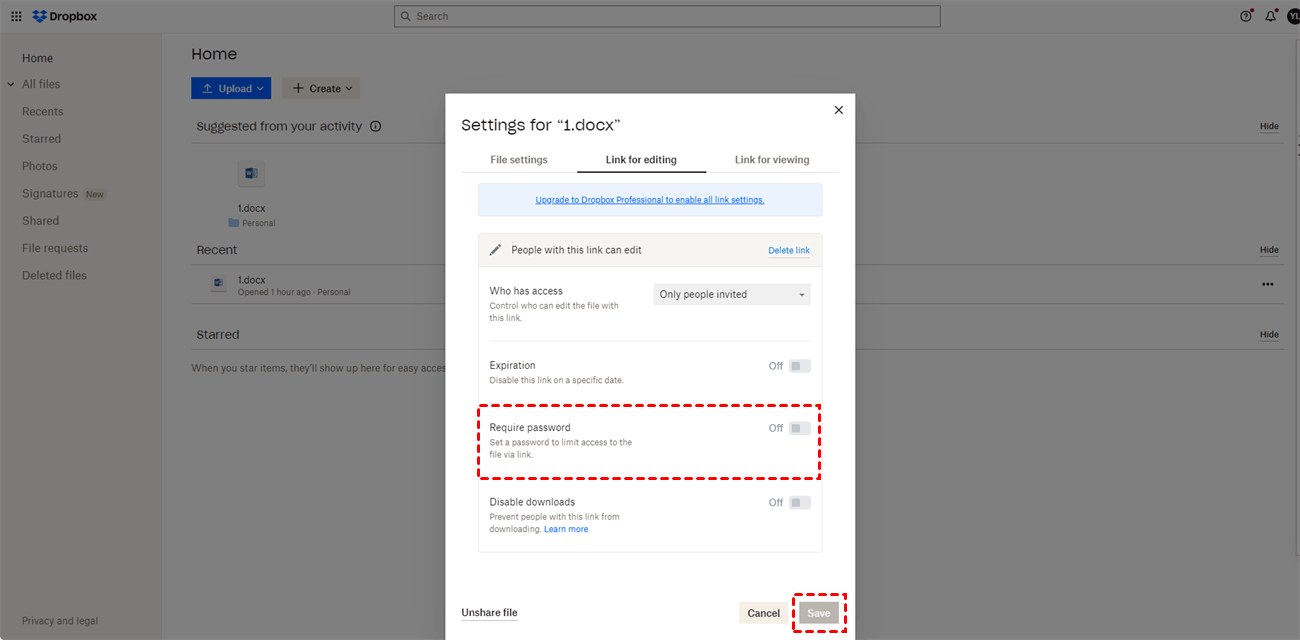The image size is (1300, 640).
Task: Open the Create dropdown menu
Action: pos(321,89)
